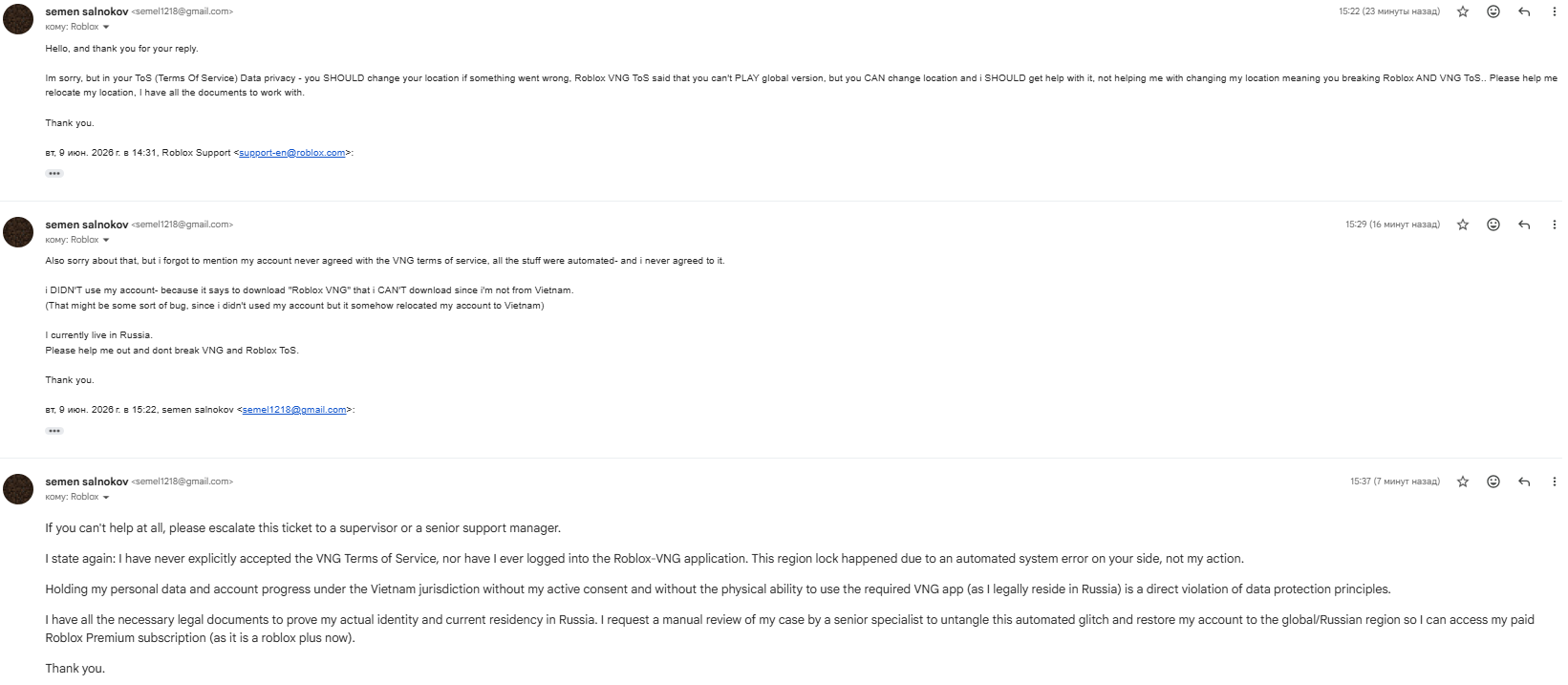
Task: Star the 15:29 message
Action: [1462, 225]
